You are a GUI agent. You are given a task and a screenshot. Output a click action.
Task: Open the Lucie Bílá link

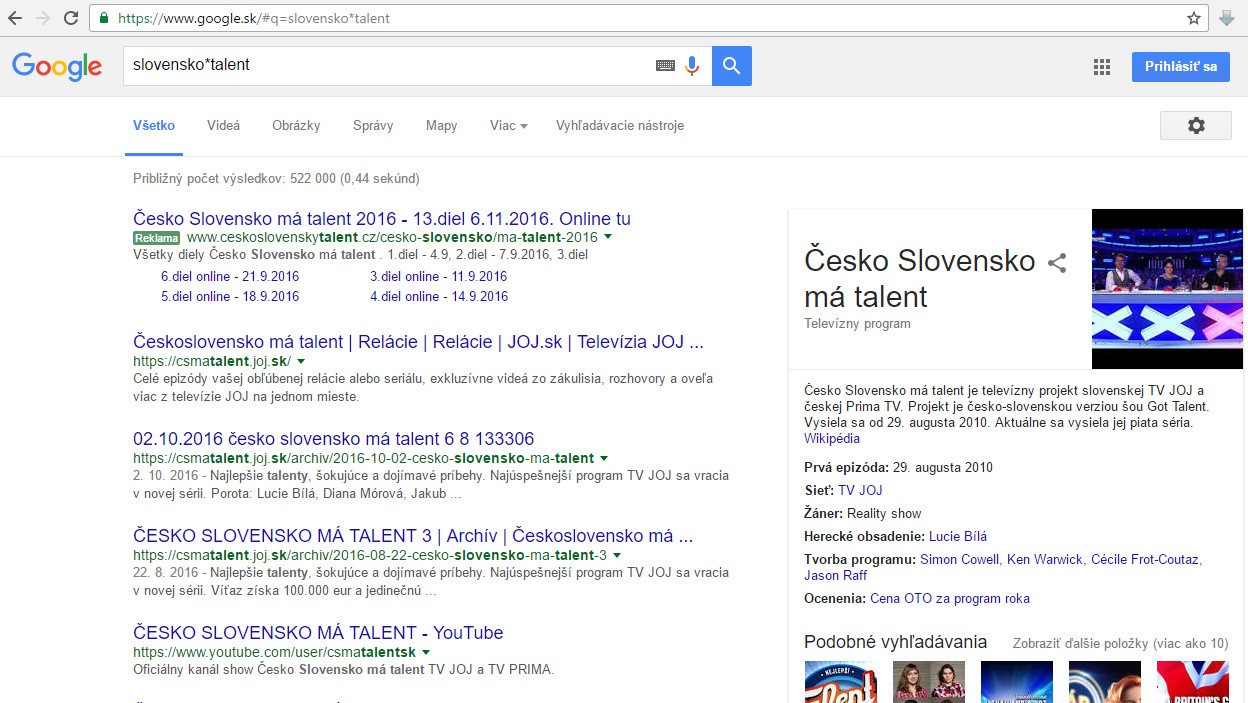957,537
